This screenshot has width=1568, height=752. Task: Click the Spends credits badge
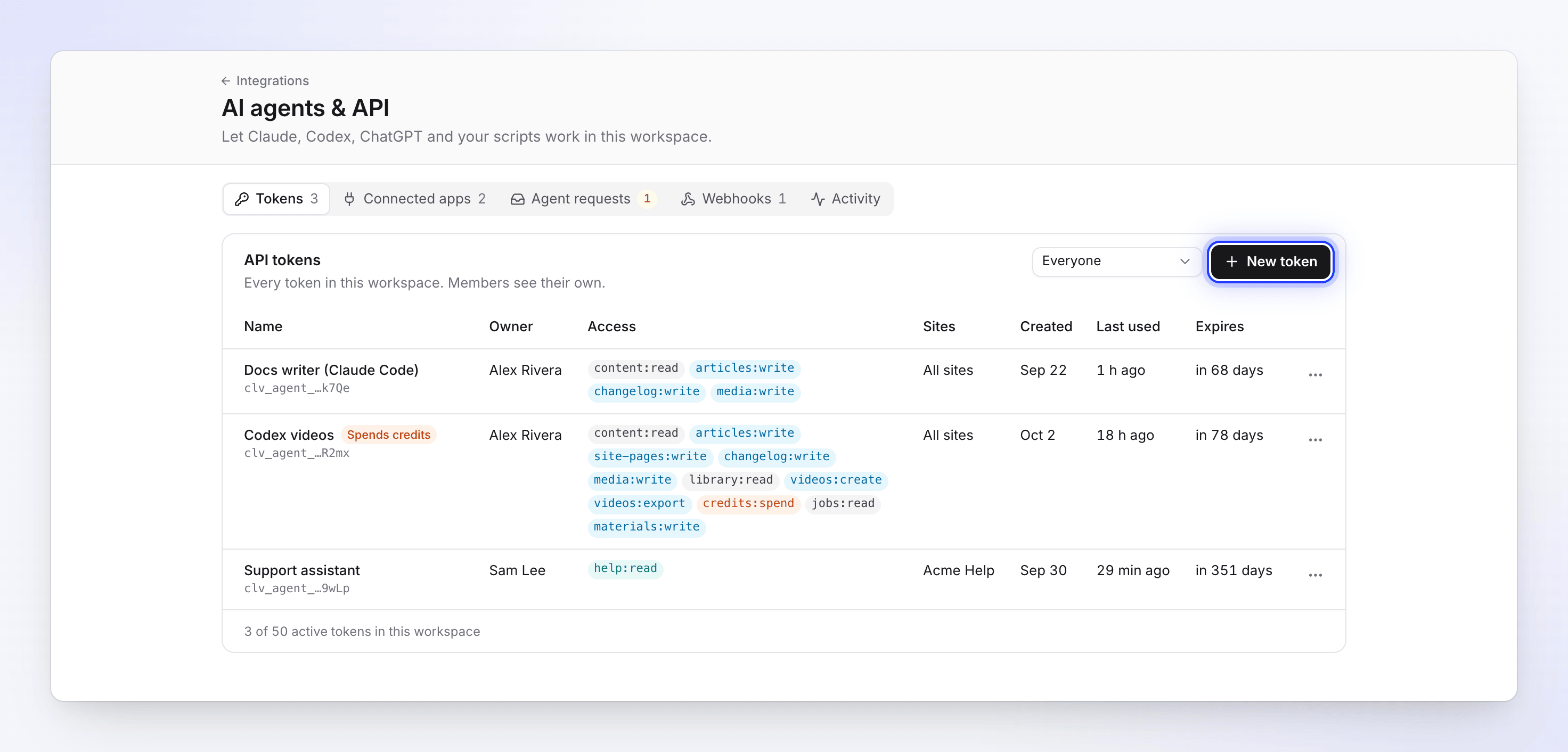388,435
